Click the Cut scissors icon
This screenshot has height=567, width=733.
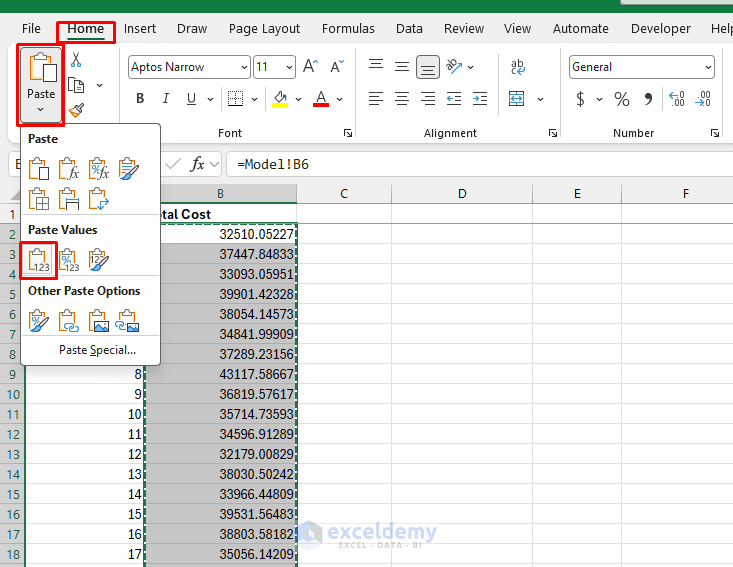pyautogui.click(x=76, y=60)
